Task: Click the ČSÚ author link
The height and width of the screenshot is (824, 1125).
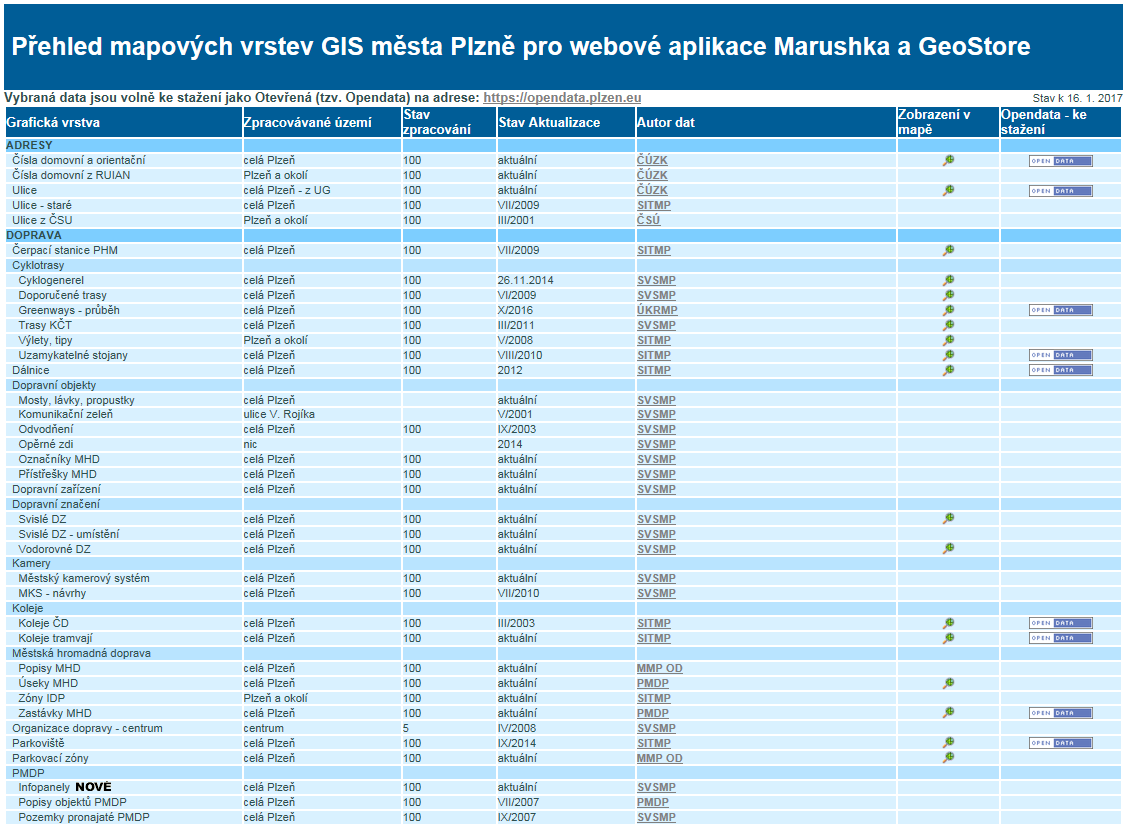Action: pos(648,220)
